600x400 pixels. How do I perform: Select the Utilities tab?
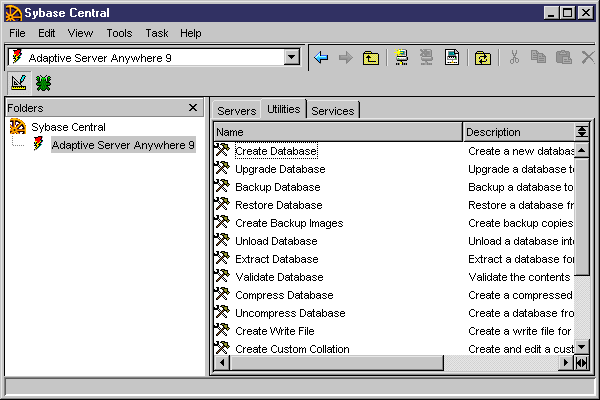coord(284,109)
